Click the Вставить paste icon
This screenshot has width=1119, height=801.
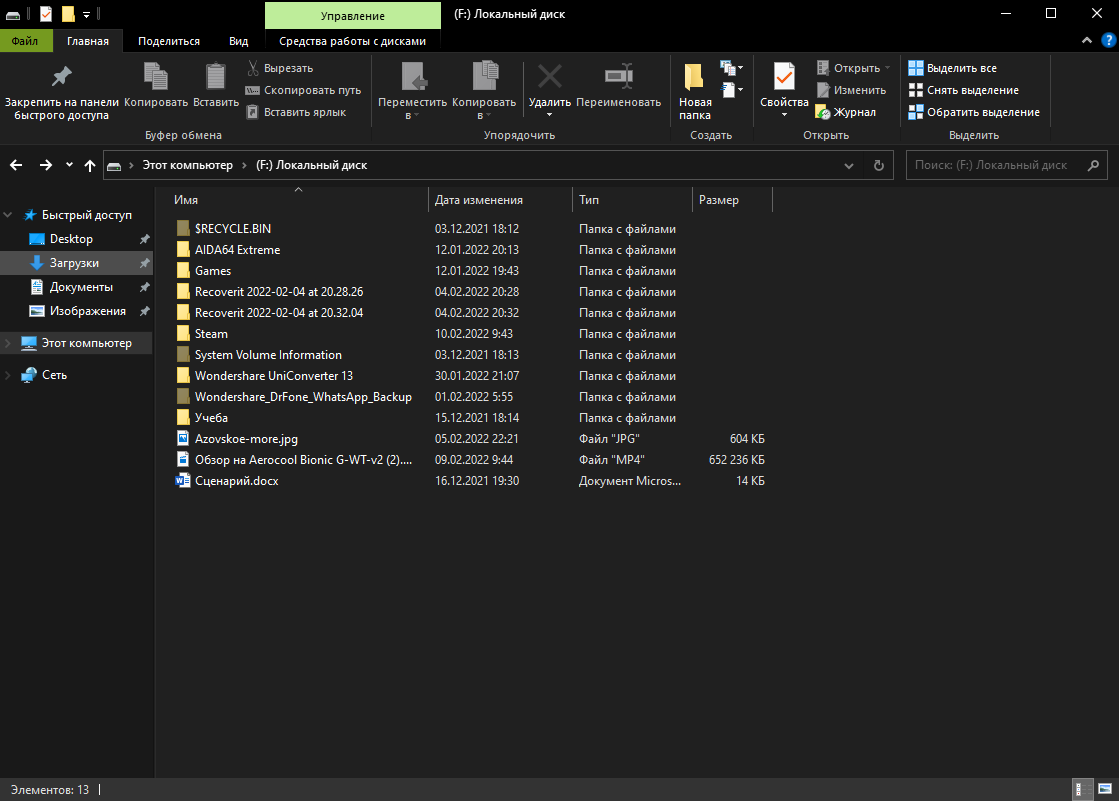216,77
